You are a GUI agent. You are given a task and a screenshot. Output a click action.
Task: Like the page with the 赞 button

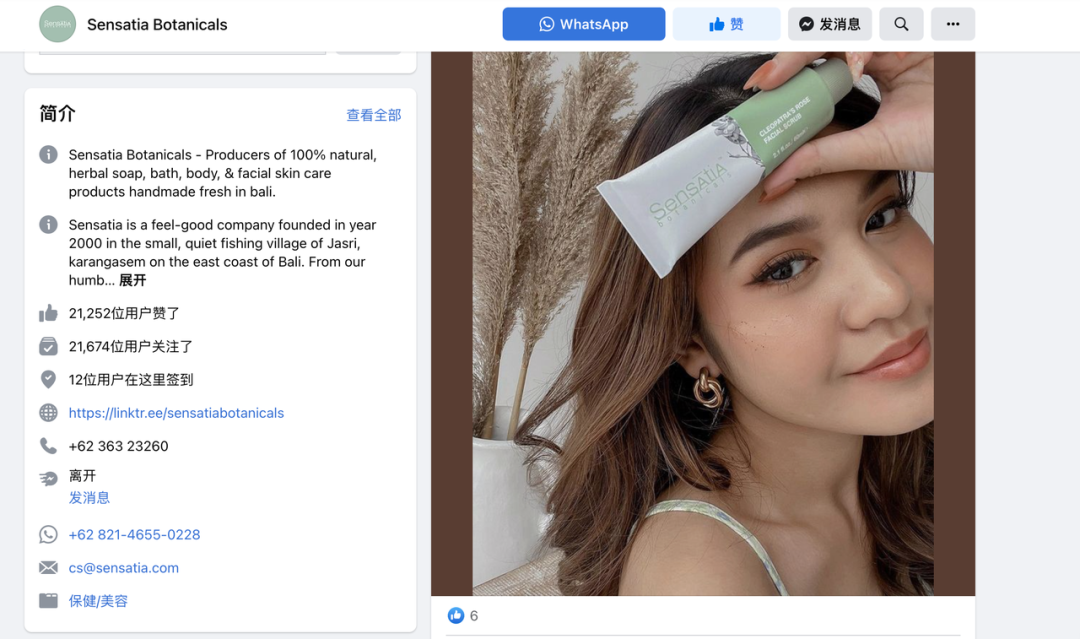coord(726,24)
